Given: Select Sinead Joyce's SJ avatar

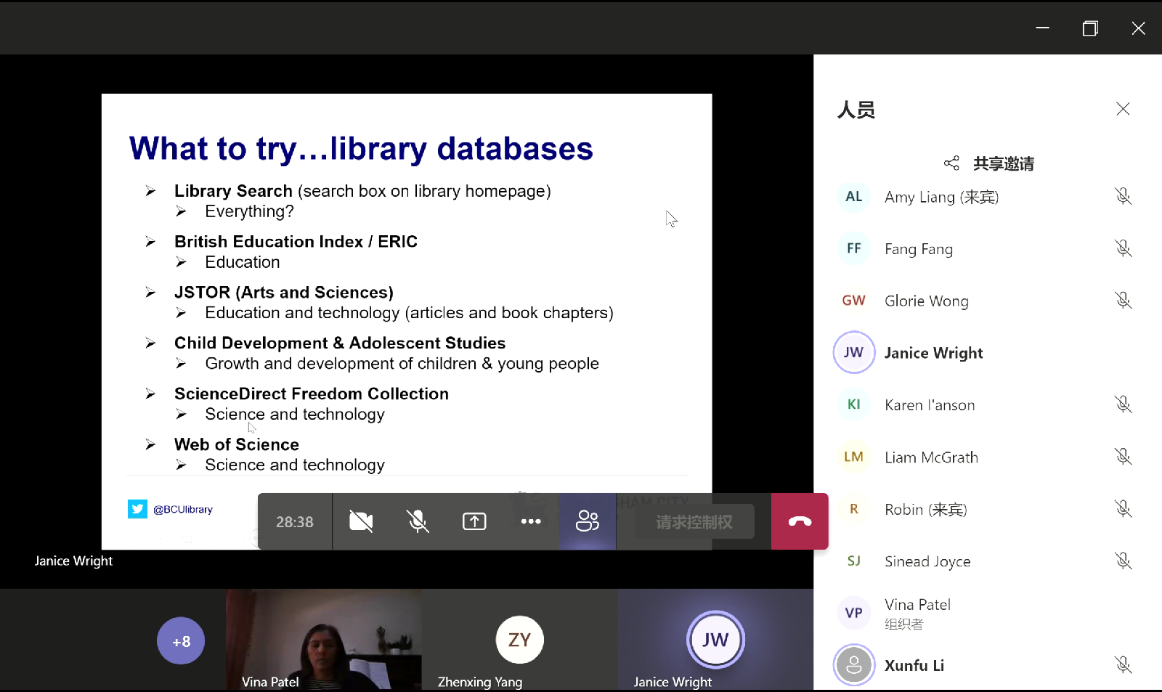Looking at the screenshot, I should pyautogui.click(x=854, y=561).
